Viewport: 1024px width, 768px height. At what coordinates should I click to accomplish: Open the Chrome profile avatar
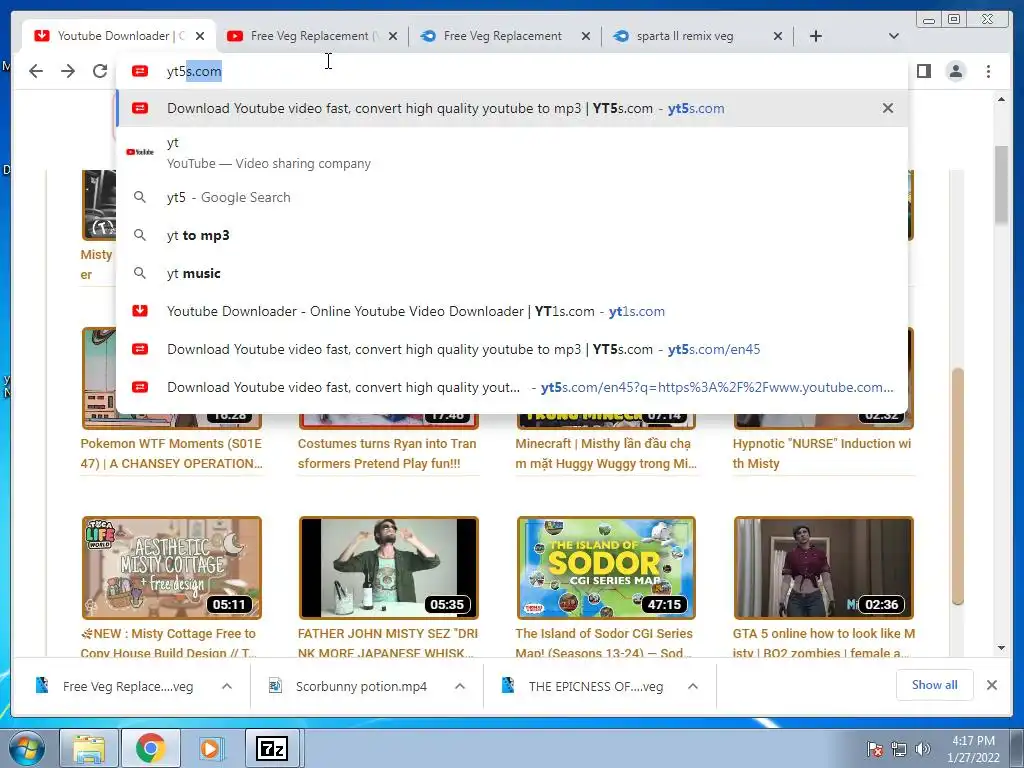click(x=956, y=71)
